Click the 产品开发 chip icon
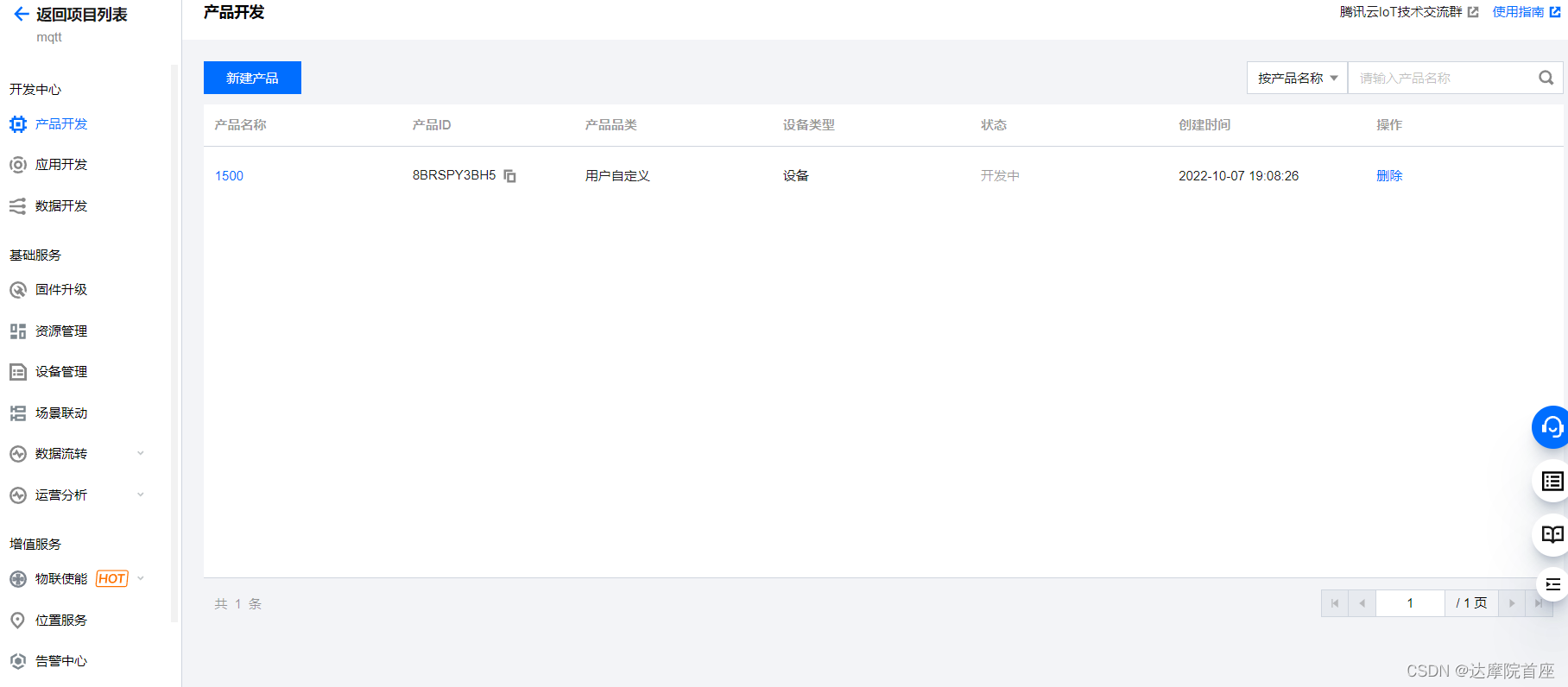The height and width of the screenshot is (687, 1568). point(18,124)
